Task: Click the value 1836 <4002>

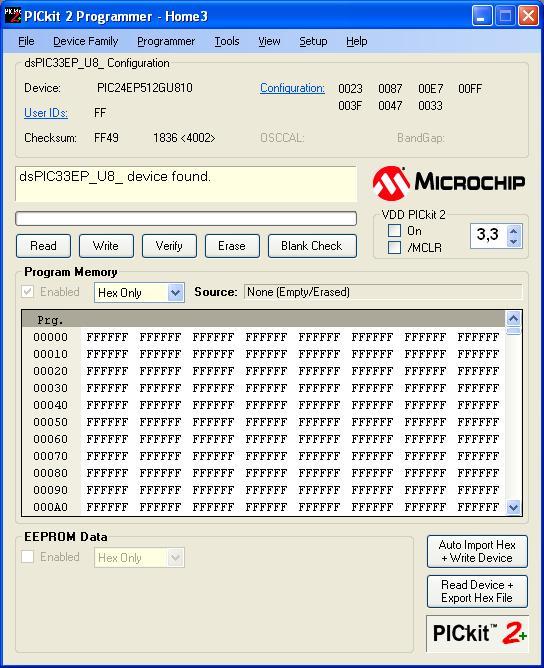Action: (x=184, y=138)
